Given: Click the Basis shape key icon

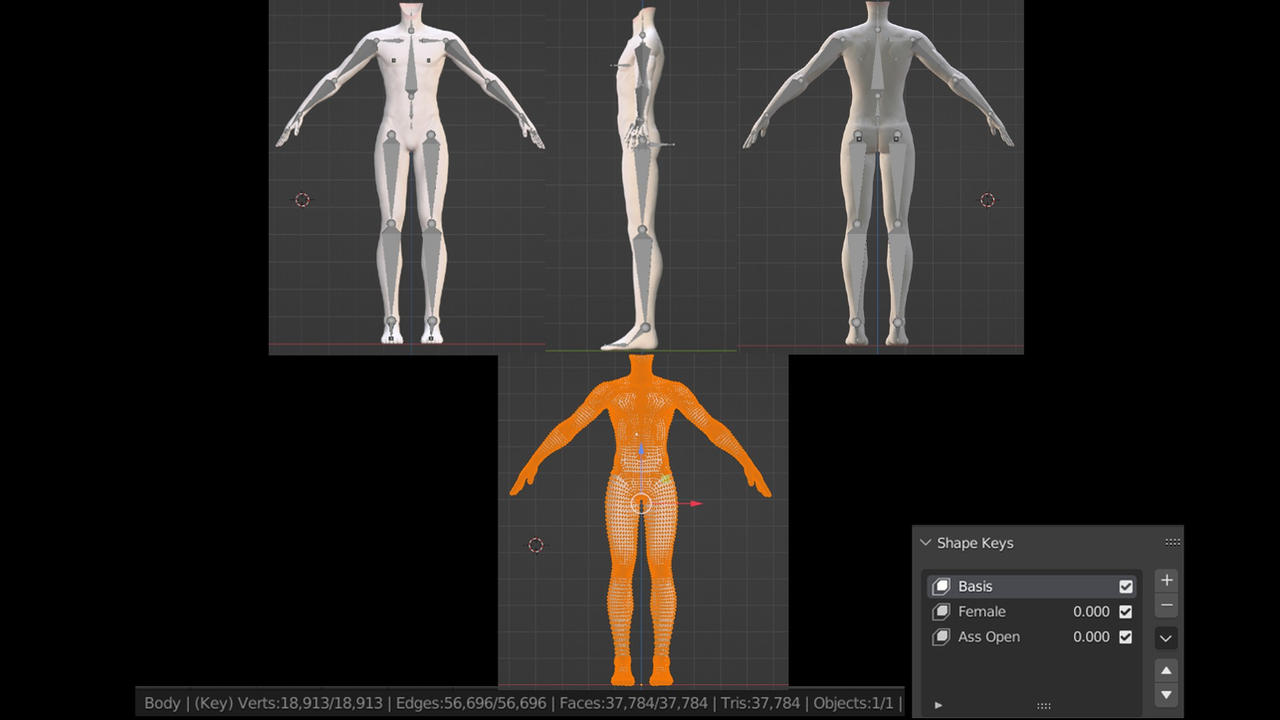Looking at the screenshot, I should tap(941, 587).
